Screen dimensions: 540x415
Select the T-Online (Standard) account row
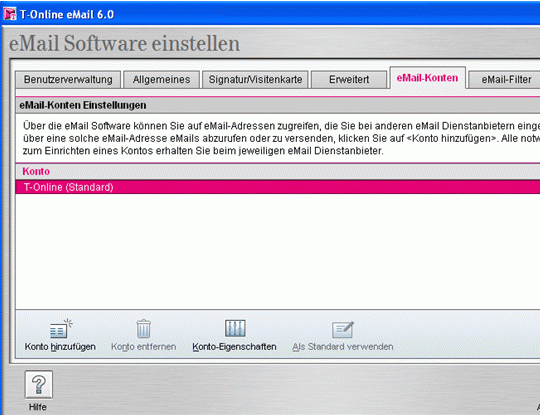coord(278,187)
